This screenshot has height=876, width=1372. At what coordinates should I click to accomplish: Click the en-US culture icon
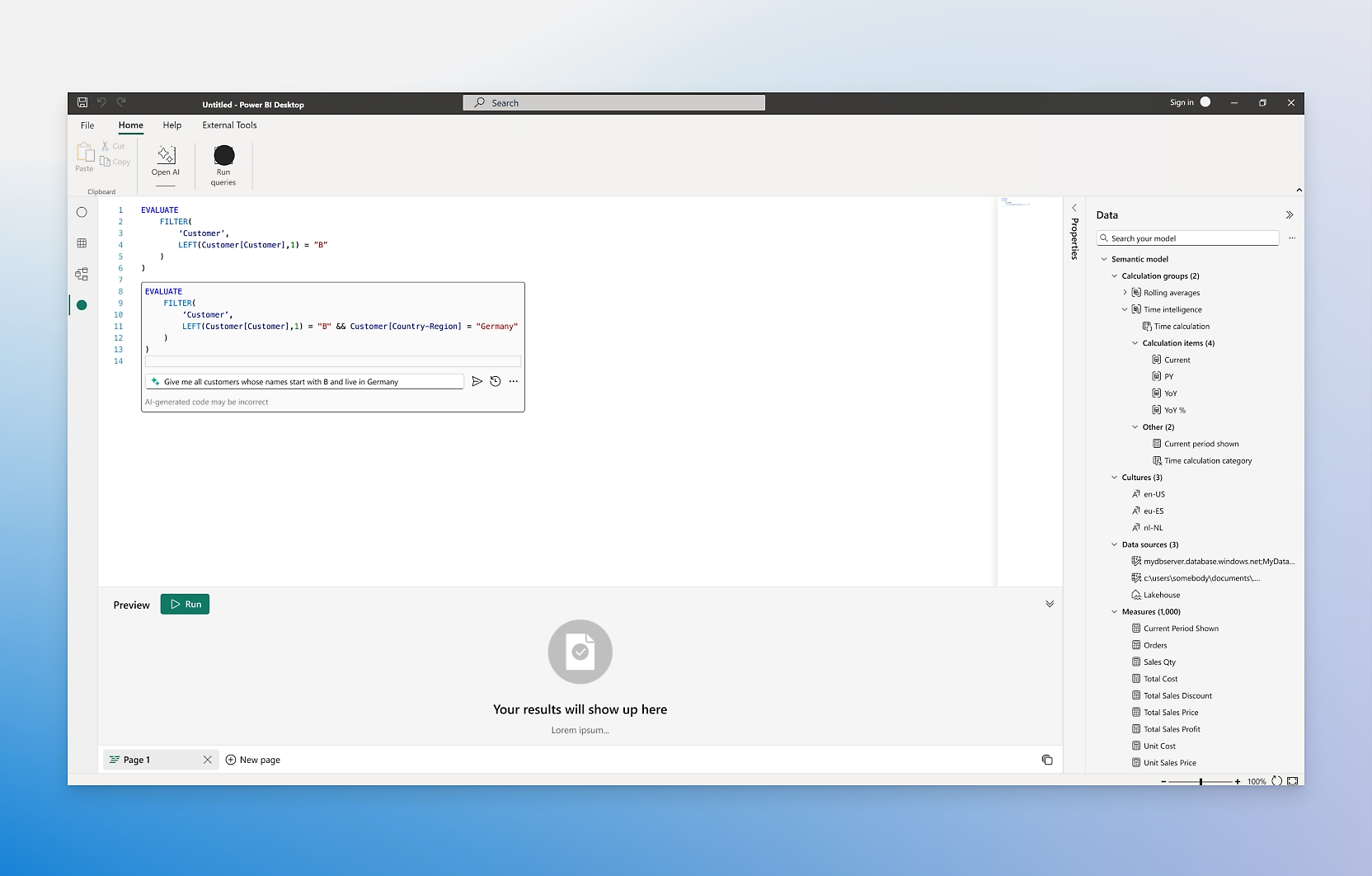(1136, 494)
